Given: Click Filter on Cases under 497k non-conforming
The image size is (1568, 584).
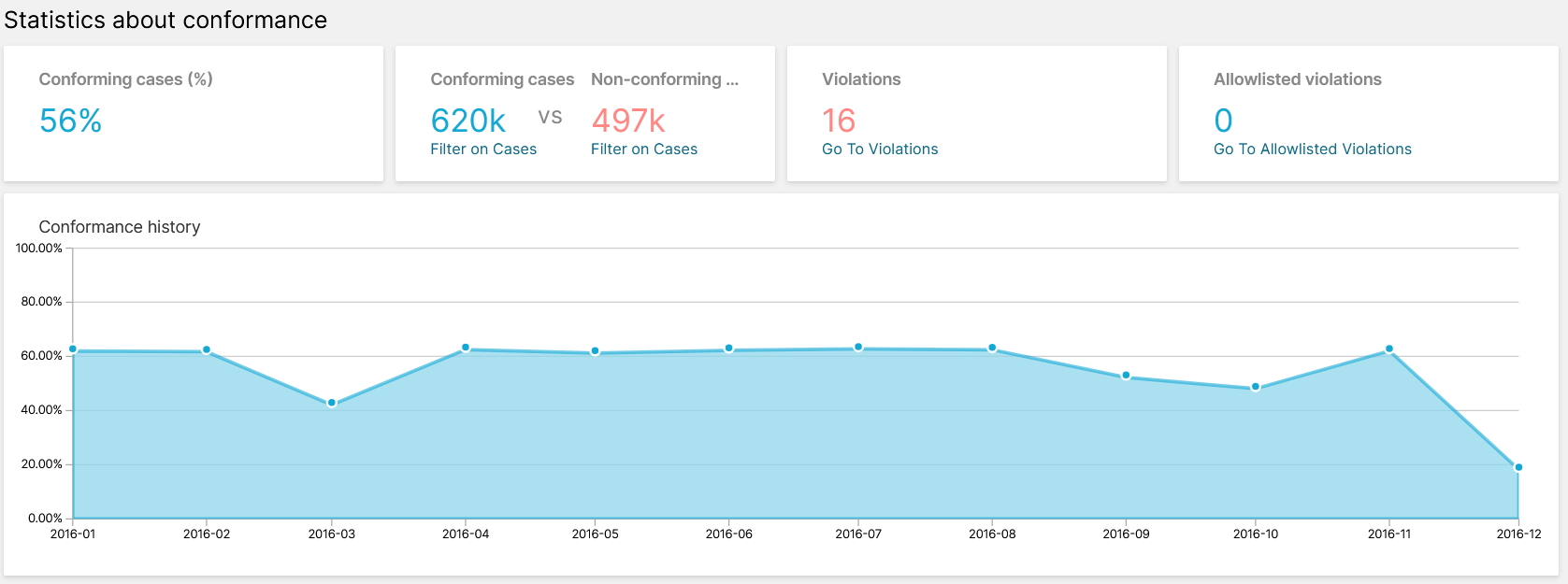Looking at the screenshot, I should pyautogui.click(x=643, y=150).
